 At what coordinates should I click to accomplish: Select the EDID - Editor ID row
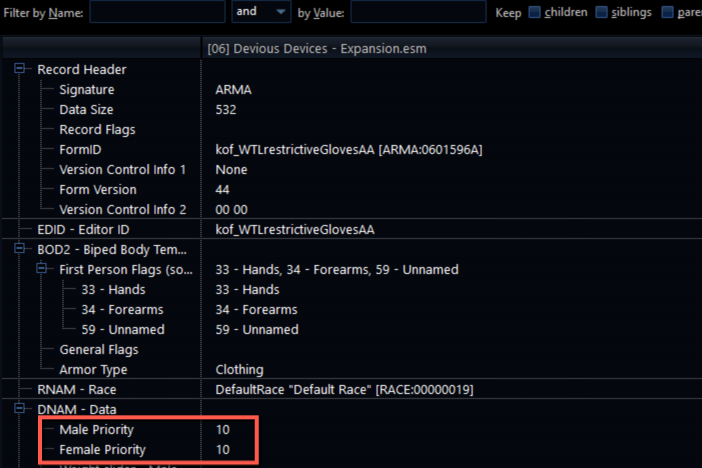(83, 230)
